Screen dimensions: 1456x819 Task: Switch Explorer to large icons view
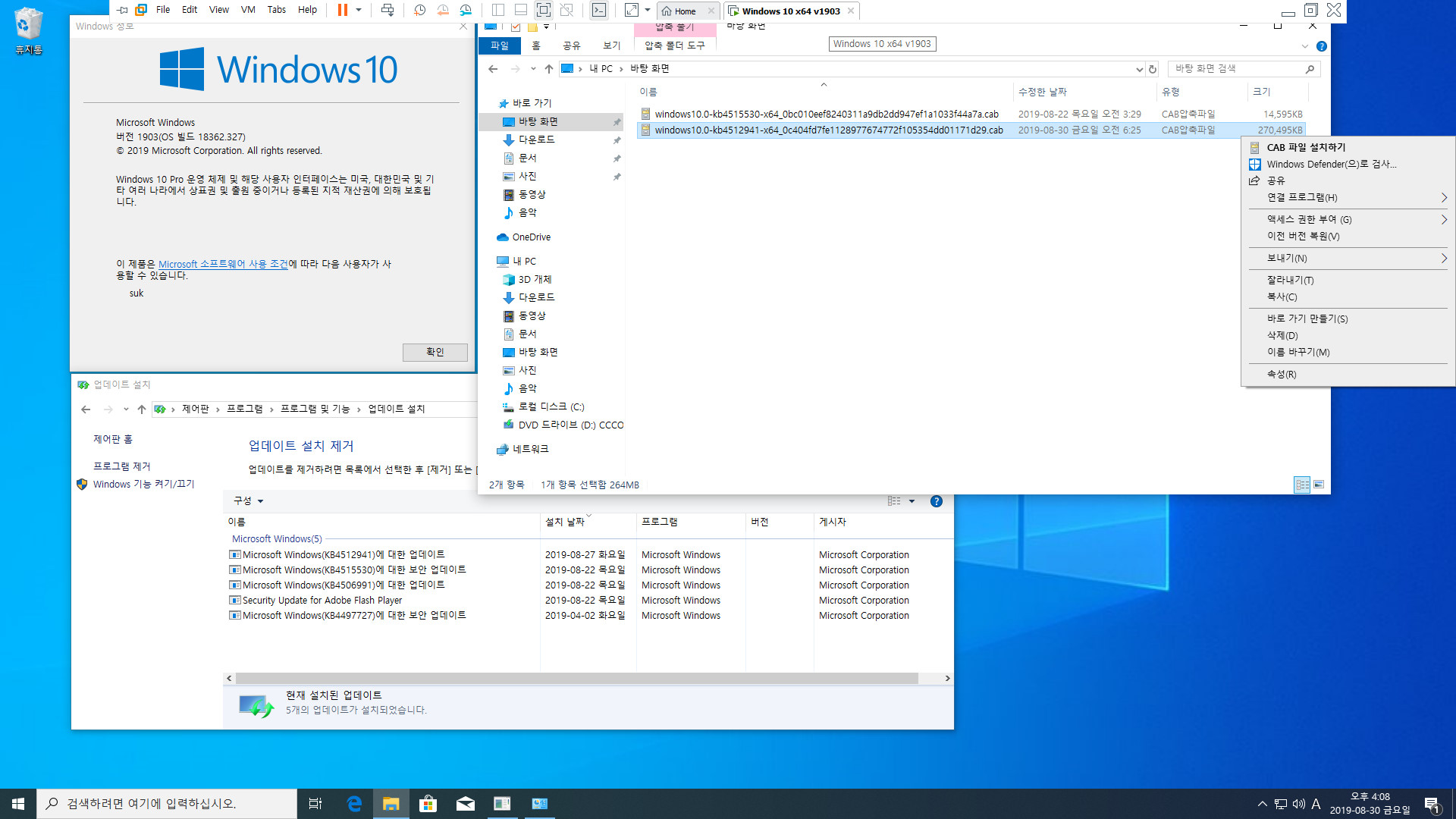[x=1319, y=485]
